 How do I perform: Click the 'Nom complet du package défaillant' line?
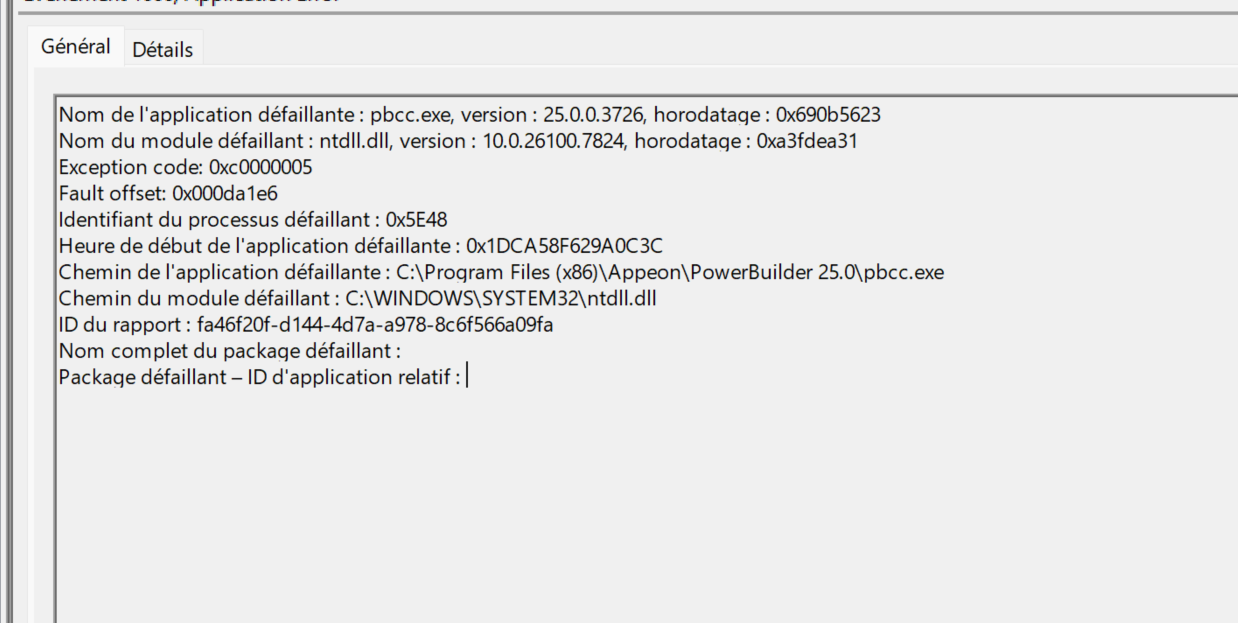click(229, 351)
